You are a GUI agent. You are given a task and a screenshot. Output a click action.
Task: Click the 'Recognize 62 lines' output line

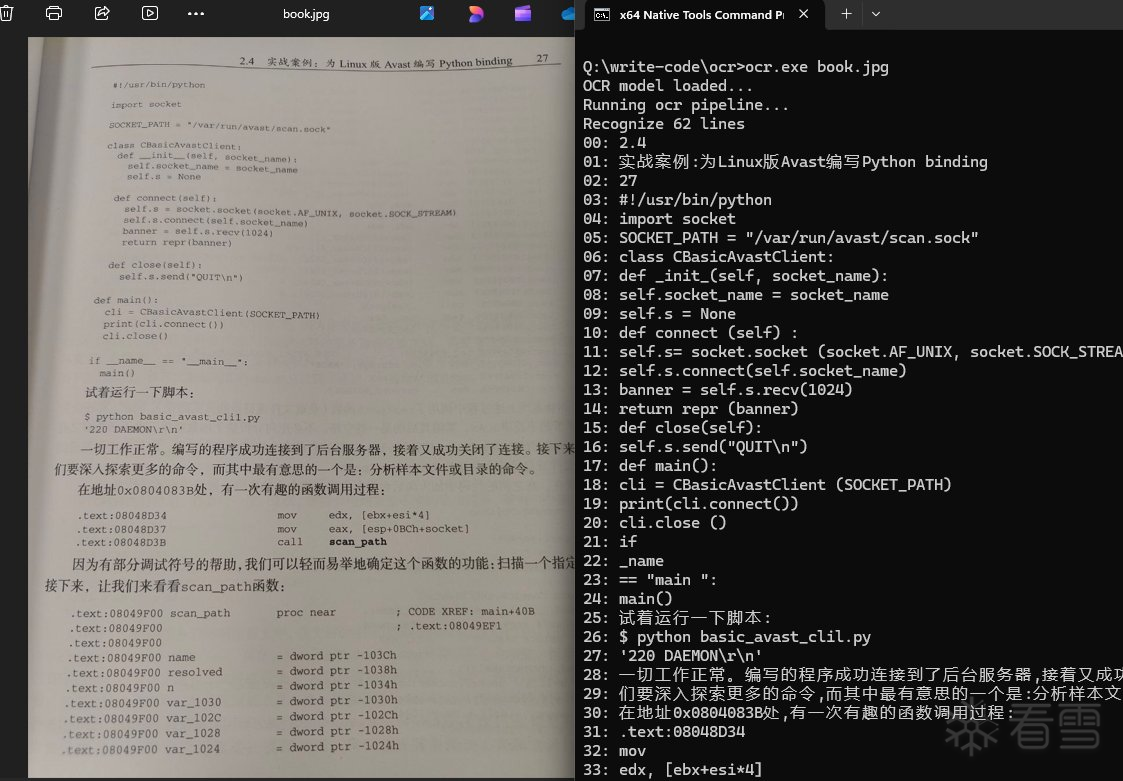(x=664, y=124)
